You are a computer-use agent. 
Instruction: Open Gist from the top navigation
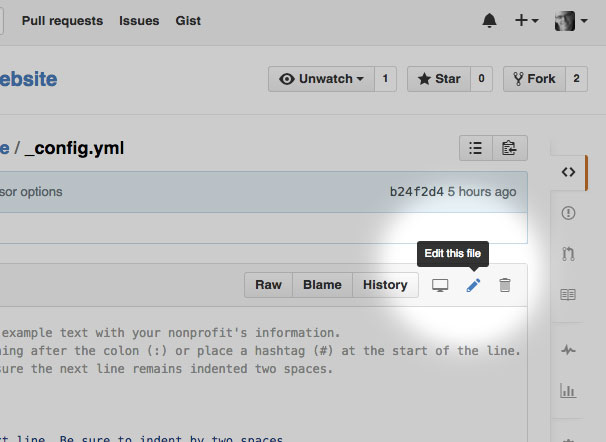click(x=188, y=20)
